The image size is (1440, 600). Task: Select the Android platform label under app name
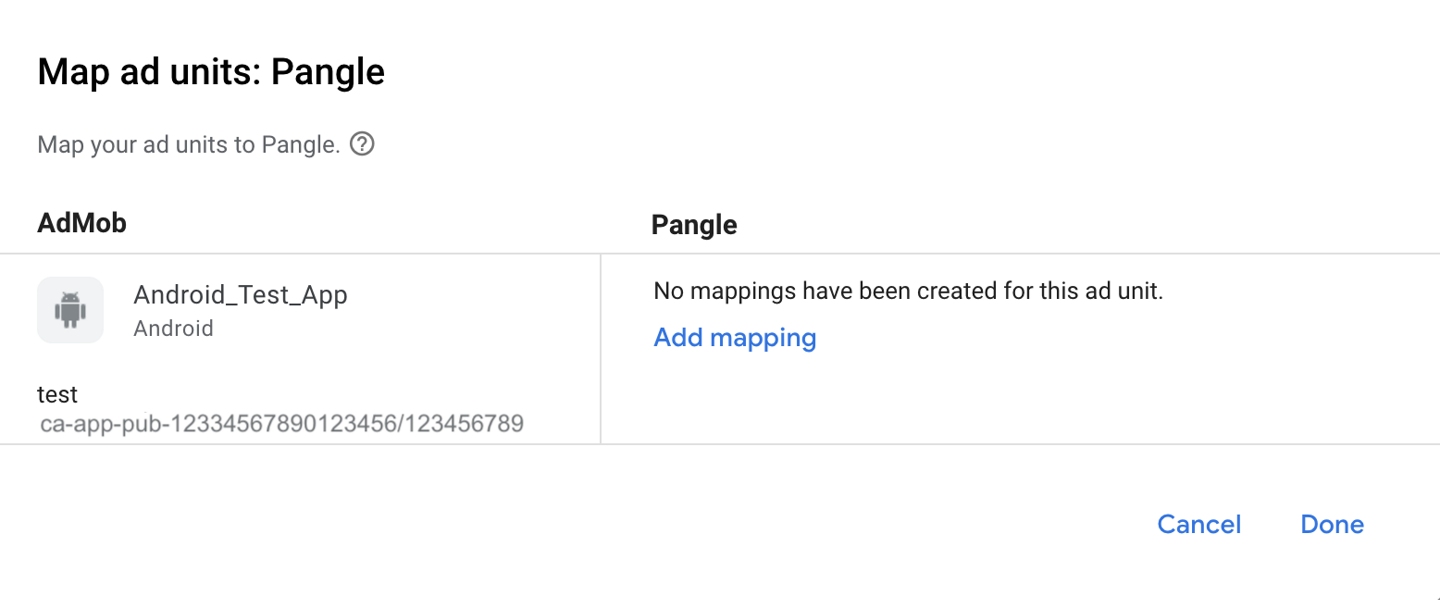(173, 328)
